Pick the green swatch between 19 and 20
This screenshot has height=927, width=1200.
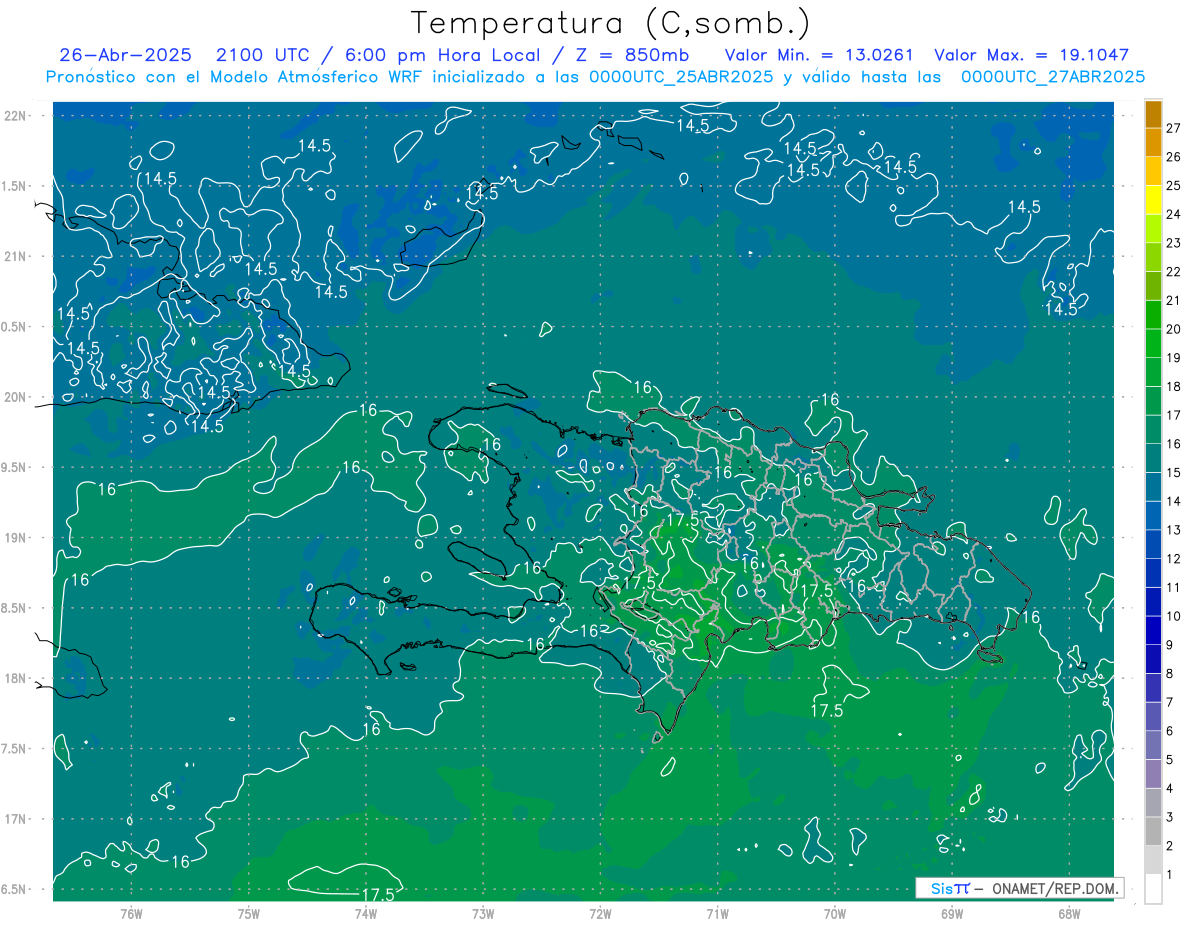click(x=1153, y=344)
